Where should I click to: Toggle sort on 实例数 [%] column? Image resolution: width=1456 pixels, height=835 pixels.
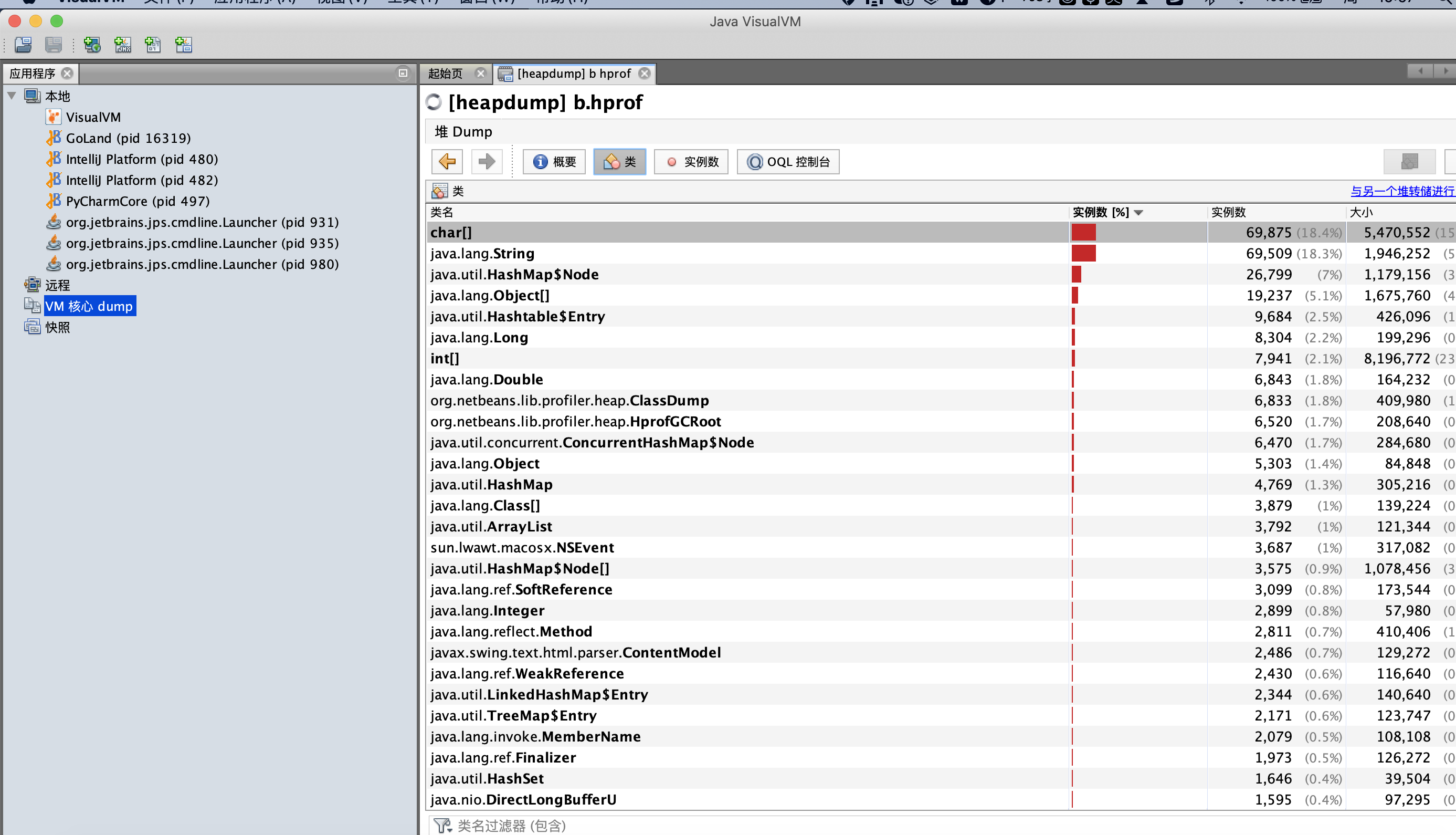coord(1138,212)
